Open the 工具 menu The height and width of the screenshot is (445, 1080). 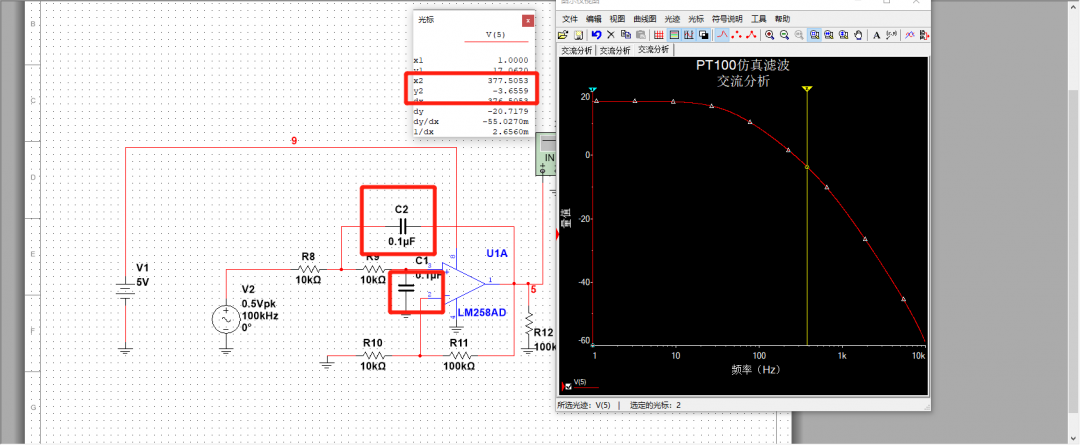(x=758, y=19)
